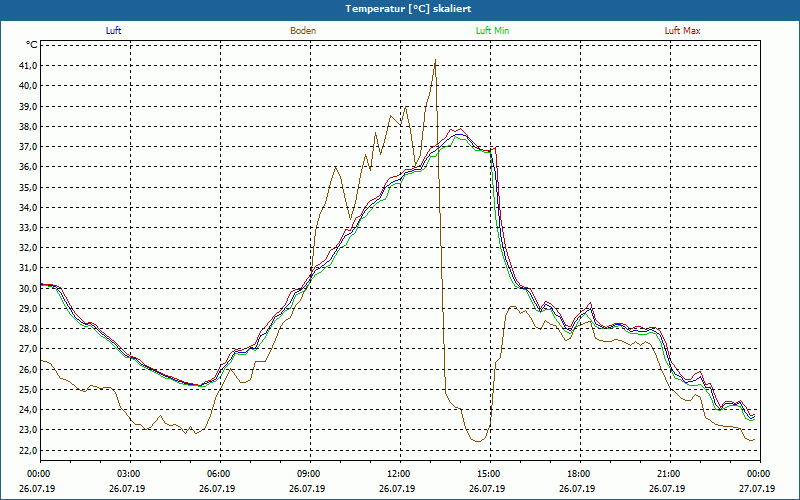Click the red 'Luft Max' legend label
The width and height of the screenshot is (800, 500).
pyautogui.click(x=682, y=31)
